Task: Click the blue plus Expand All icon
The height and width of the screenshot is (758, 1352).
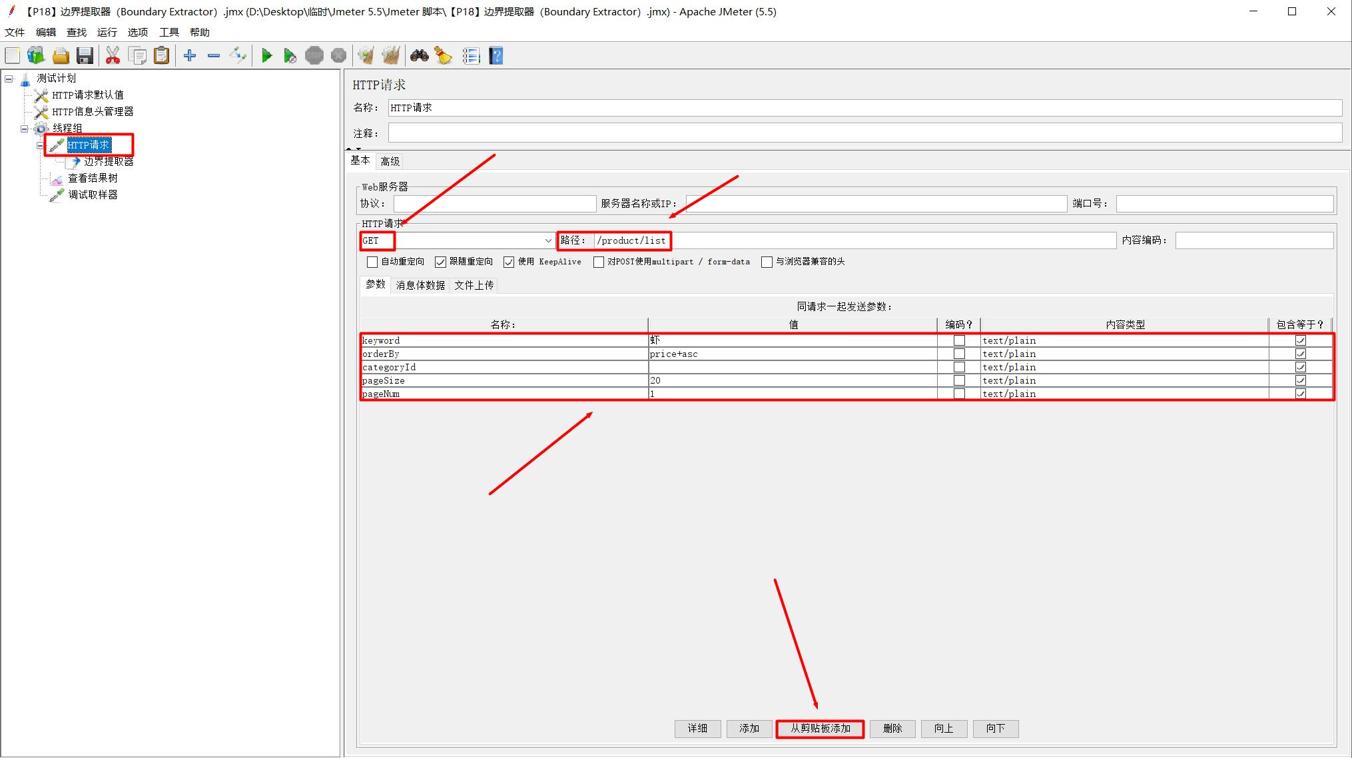Action: tap(189, 56)
